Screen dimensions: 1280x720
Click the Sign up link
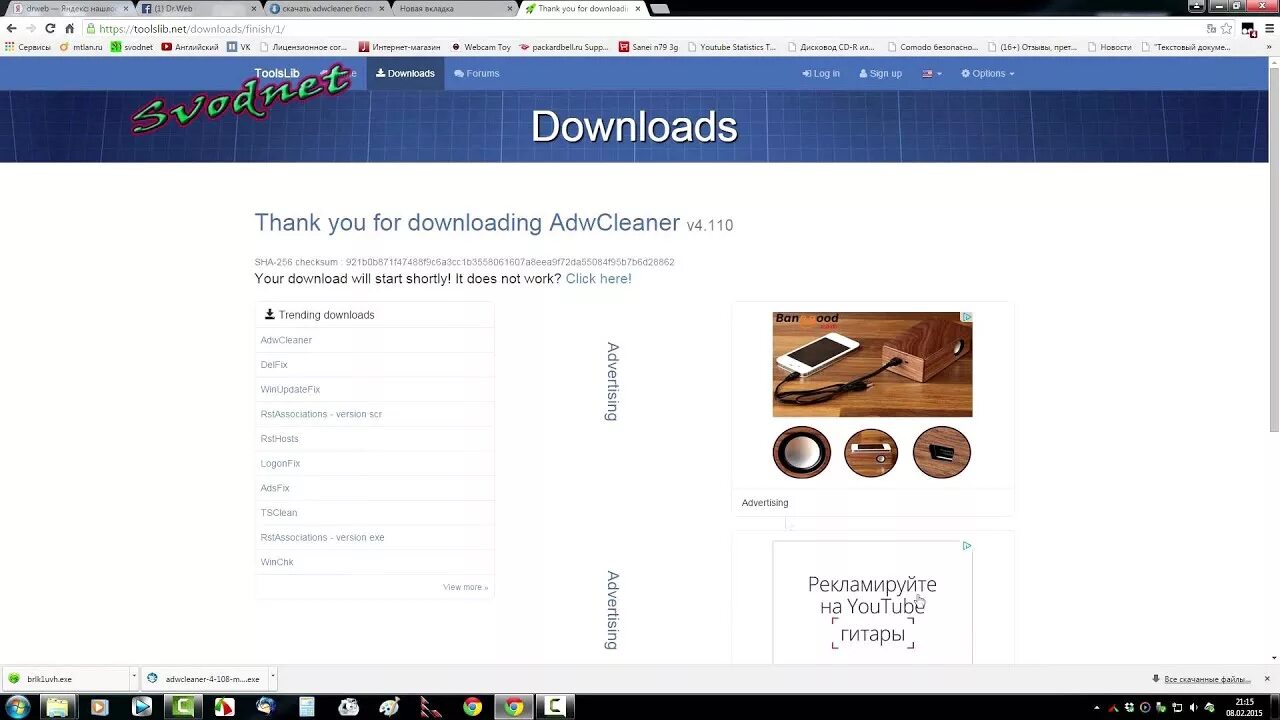coord(880,73)
